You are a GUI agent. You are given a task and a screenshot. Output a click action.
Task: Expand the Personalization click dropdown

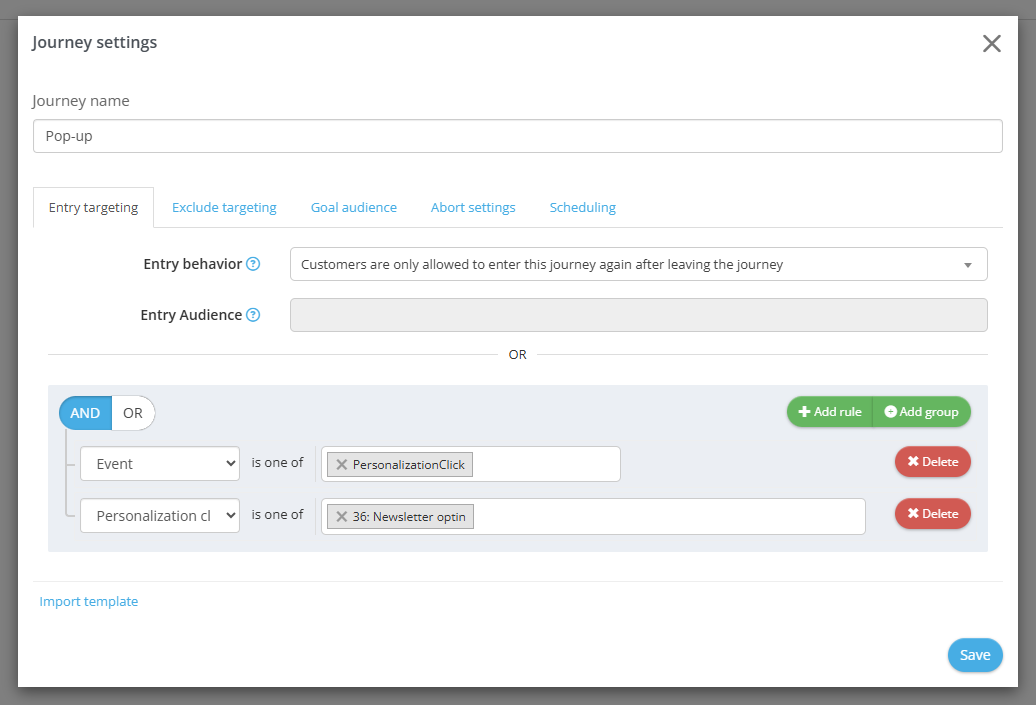[160, 516]
